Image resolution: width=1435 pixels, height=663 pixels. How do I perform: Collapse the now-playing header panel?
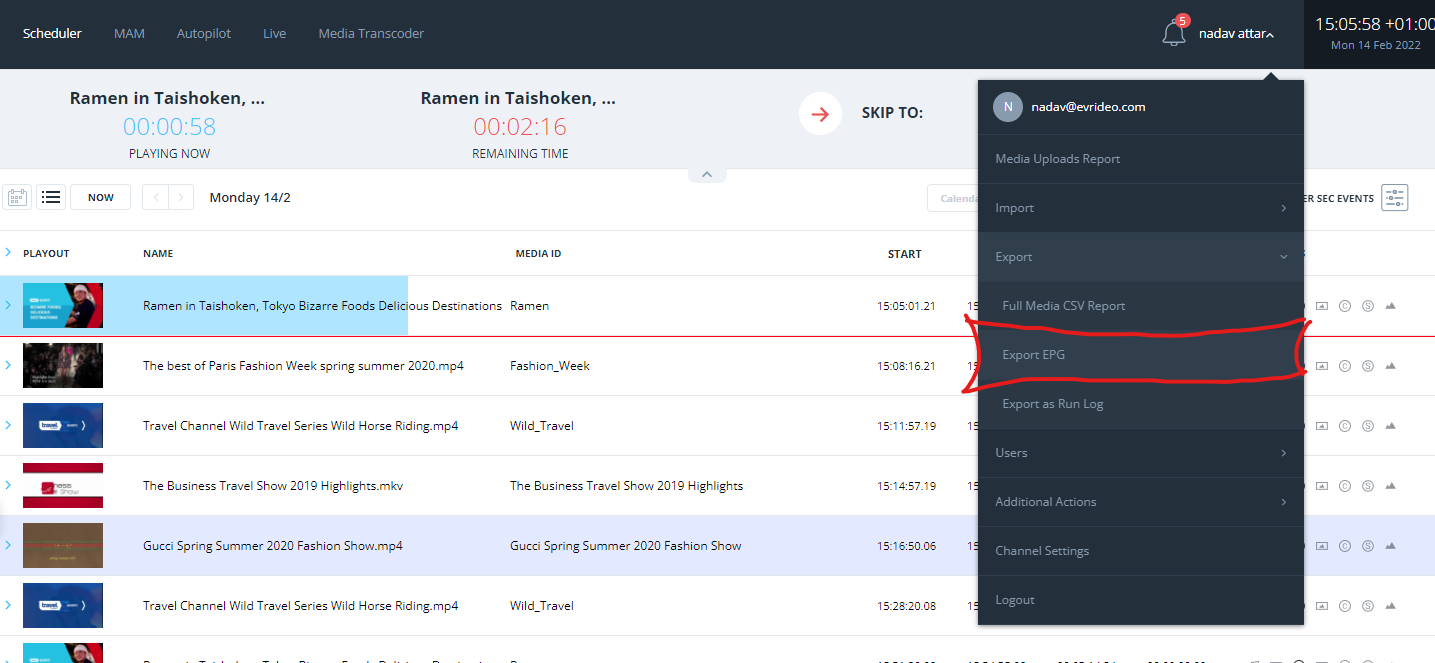pos(706,175)
